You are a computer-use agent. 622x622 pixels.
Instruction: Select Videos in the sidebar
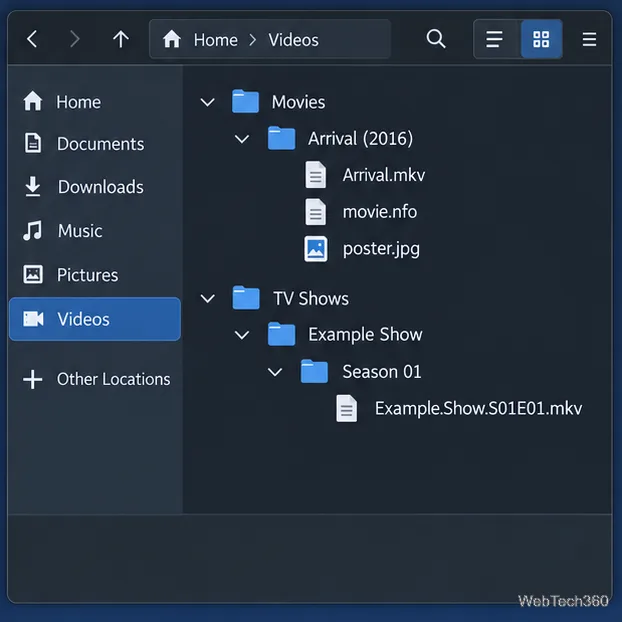click(x=94, y=319)
